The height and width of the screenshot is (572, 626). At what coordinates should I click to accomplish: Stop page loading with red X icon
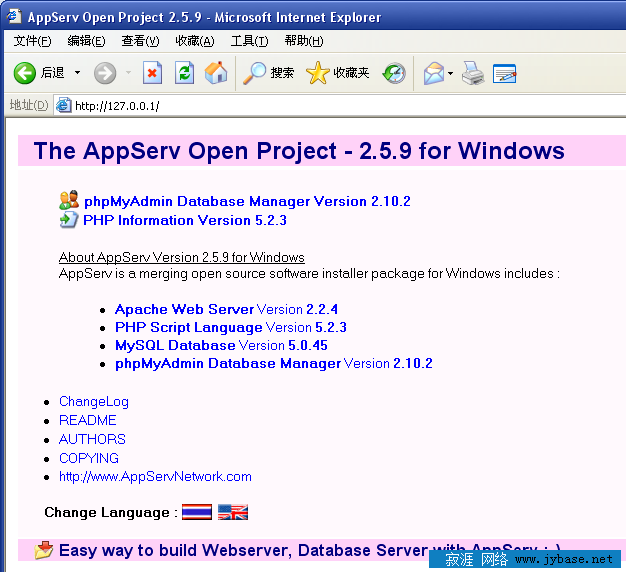click(x=152, y=73)
